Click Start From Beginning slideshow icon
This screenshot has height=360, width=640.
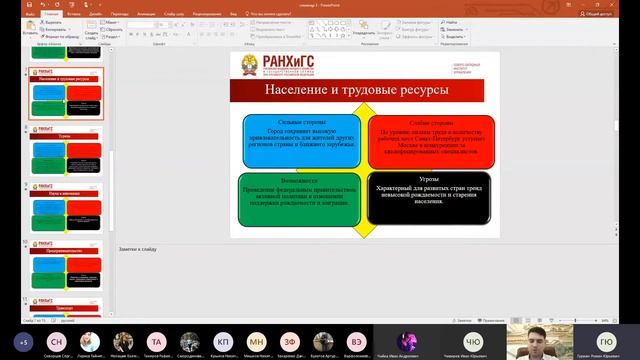[72, 5]
